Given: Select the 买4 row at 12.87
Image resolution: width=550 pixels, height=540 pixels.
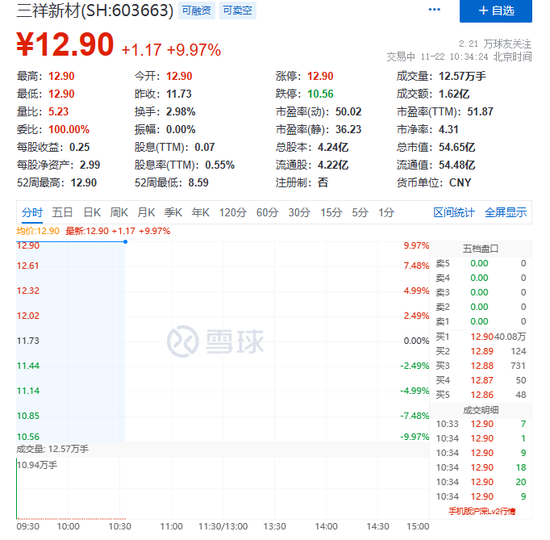Looking at the screenshot, I should click(x=481, y=380).
